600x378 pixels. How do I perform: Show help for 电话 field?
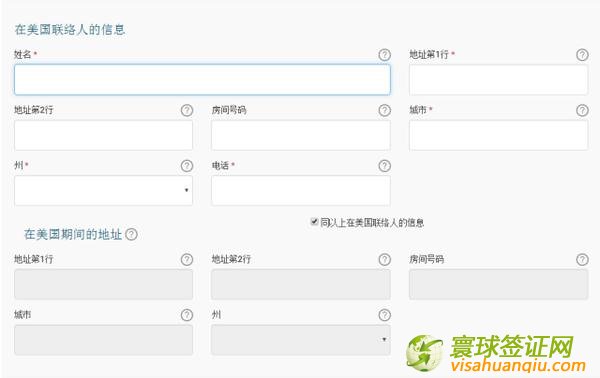[385, 166]
